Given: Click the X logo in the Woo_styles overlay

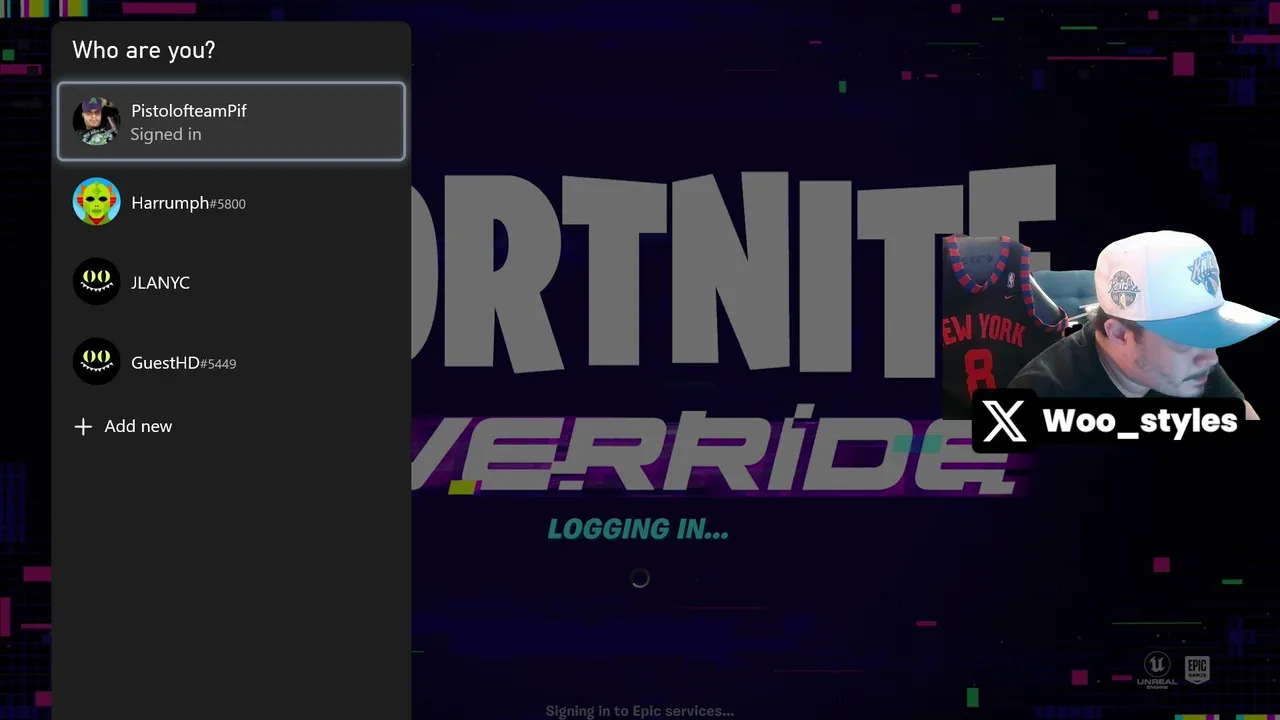Looking at the screenshot, I should [1004, 421].
